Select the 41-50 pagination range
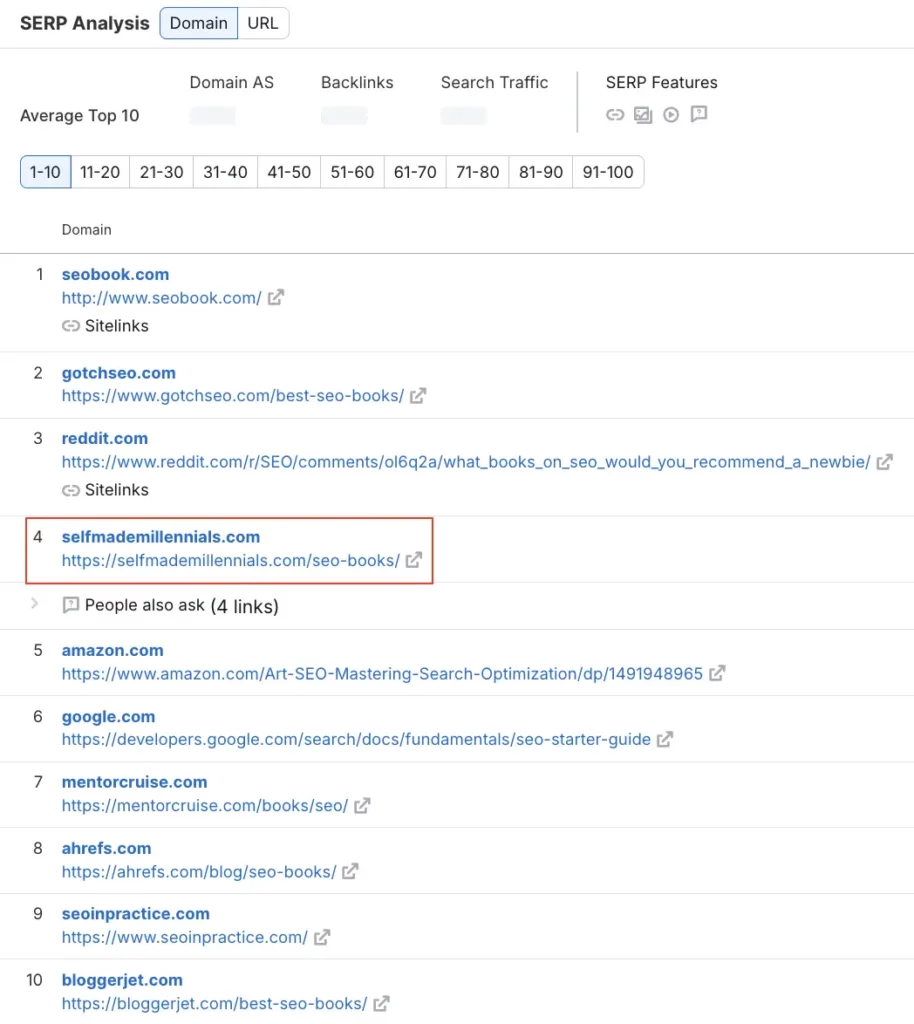This screenshot has height=1024, width=914. point(288,171)
